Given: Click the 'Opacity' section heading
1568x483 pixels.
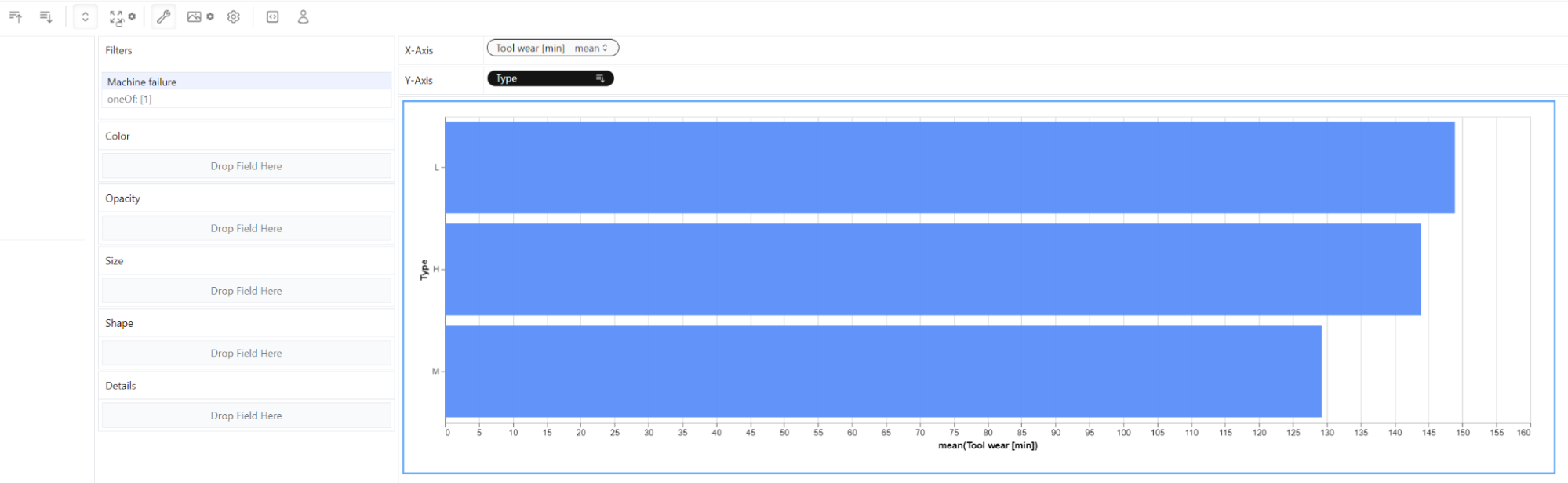Looking at the screenshot, I should coord(123,198).
